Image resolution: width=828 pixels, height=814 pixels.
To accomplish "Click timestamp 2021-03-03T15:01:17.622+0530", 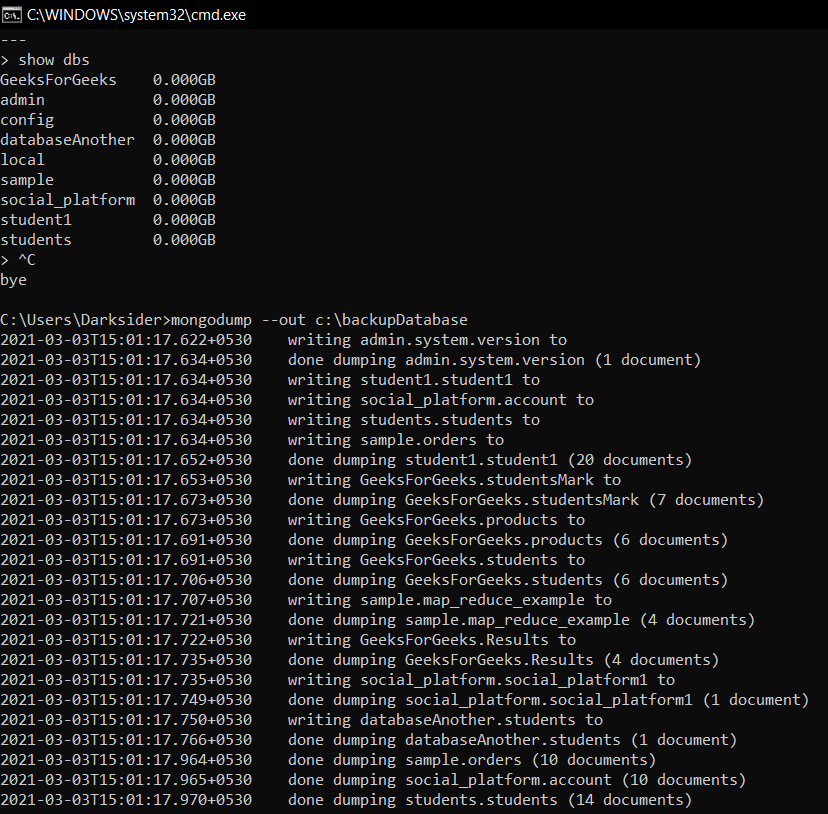I will click(x=126, y=340).
